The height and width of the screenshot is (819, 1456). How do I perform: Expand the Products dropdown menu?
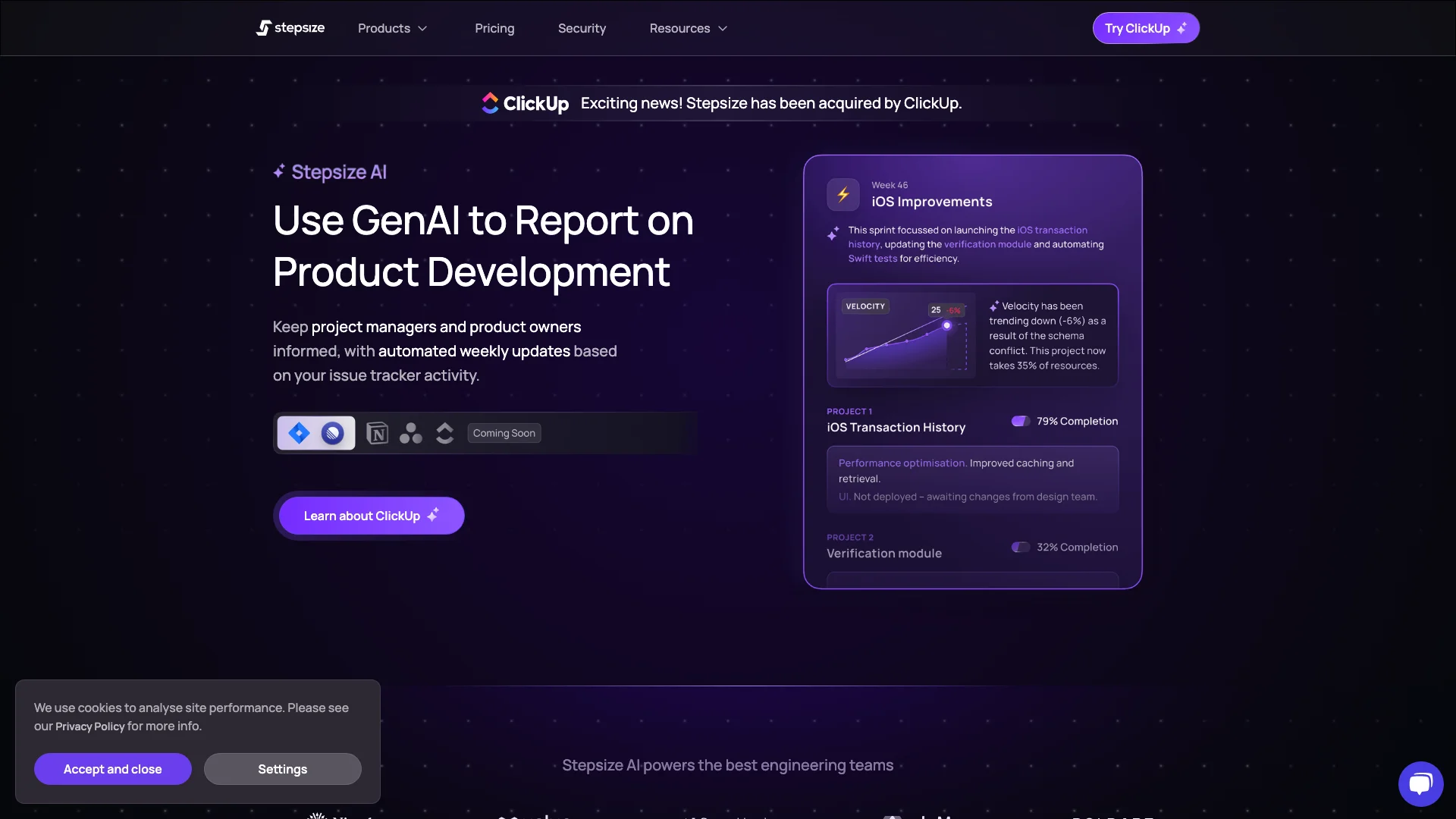[x=391, y=27]
